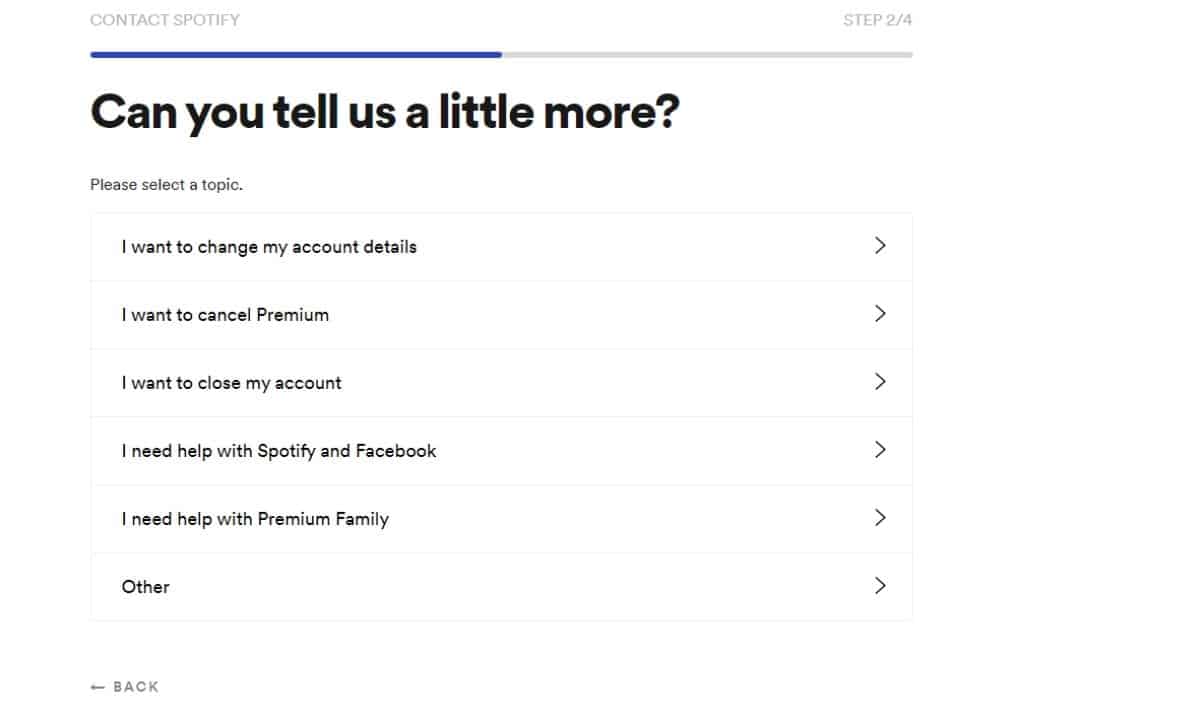Open 'I need help with Spotify and Facebook'

(279, 451)
